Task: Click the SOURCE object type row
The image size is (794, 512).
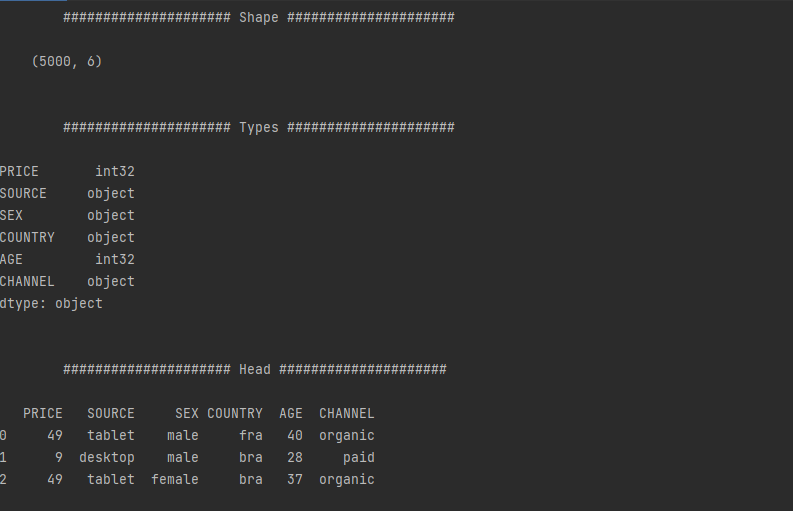Action: [67, 193]
